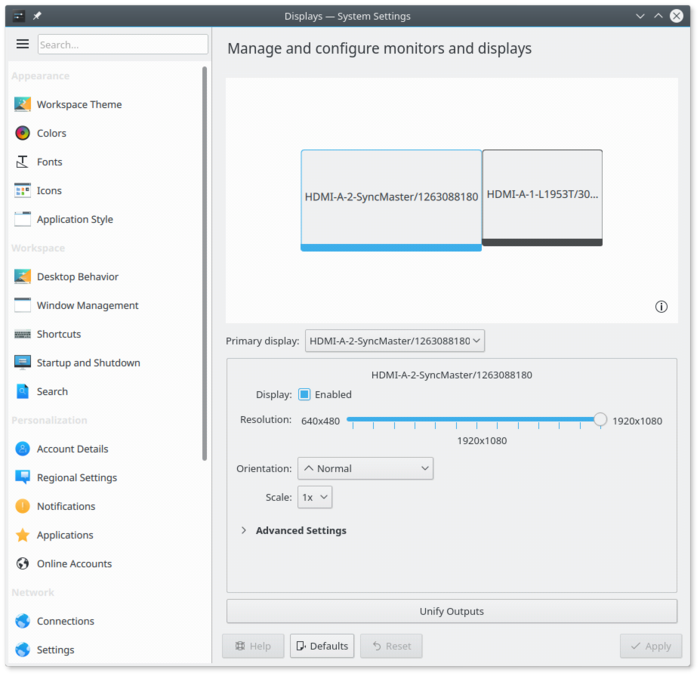Click the Notifications orange icon

pyautogui.click(x=22, y=506)
